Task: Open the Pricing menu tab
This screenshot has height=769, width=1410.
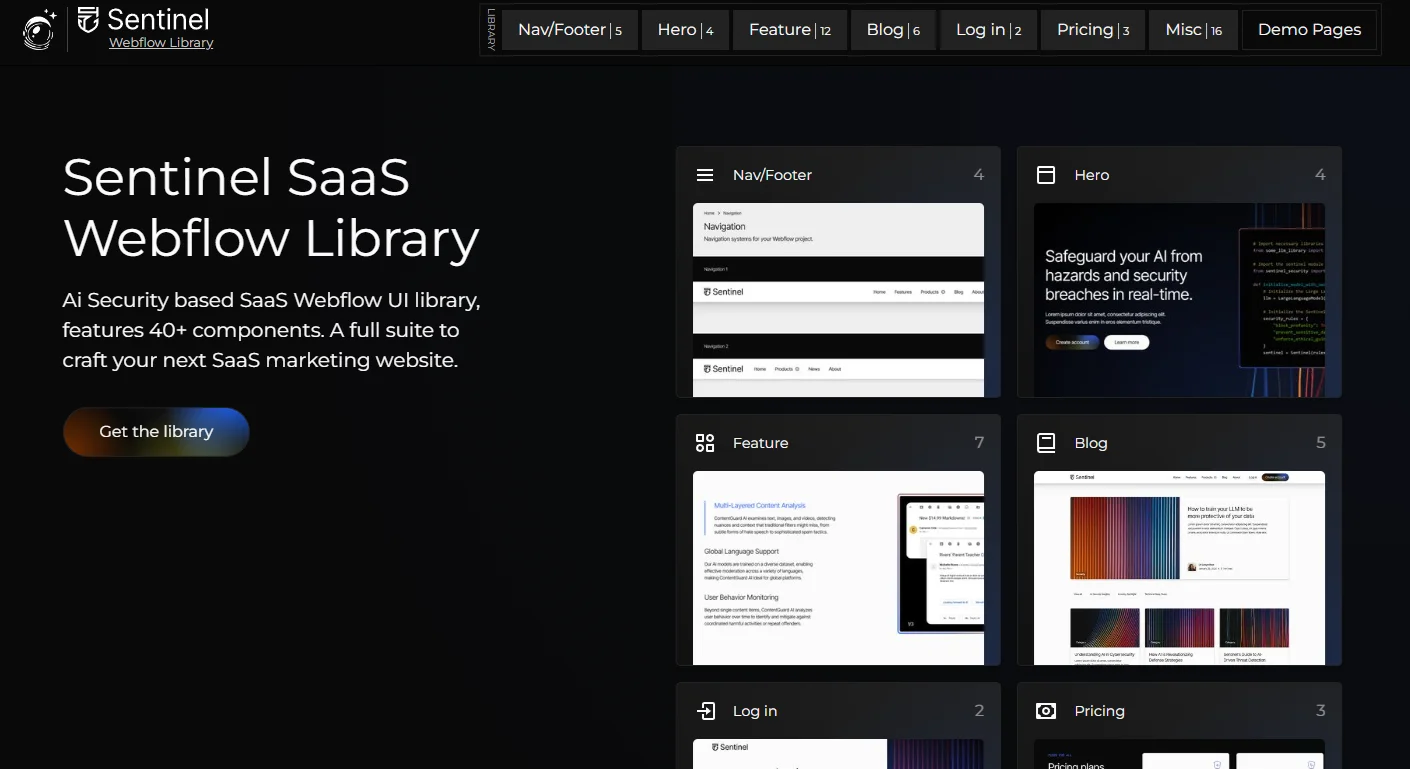Action: click(x=1093, y=30)
